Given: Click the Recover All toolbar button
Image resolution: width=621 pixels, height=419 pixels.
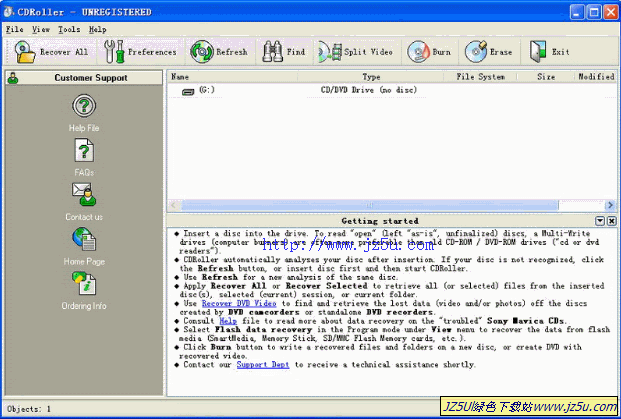Looking at the screenshot, I should tap(51, 52).
